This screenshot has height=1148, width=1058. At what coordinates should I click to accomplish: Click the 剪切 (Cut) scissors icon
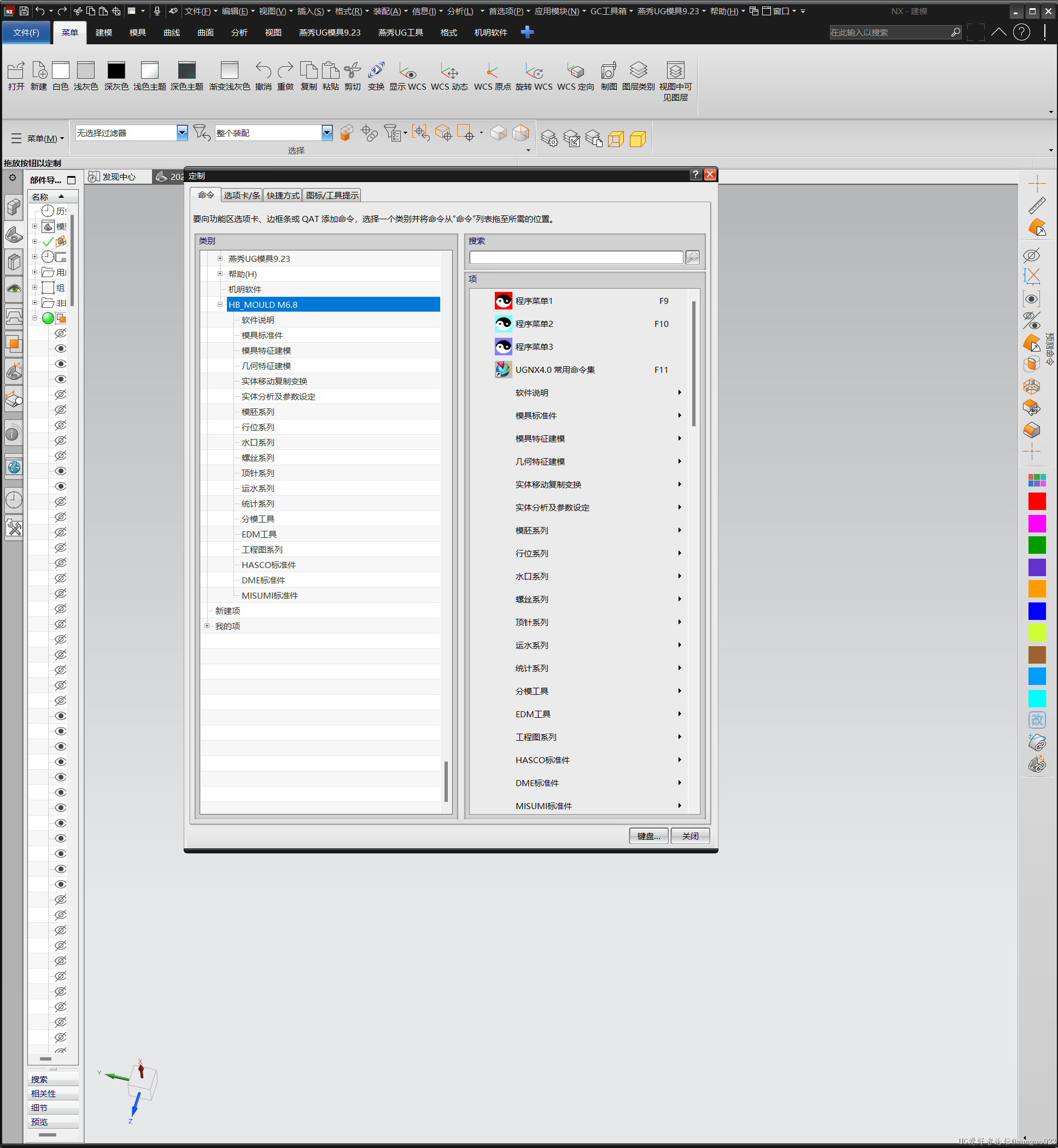coord(353,71)
